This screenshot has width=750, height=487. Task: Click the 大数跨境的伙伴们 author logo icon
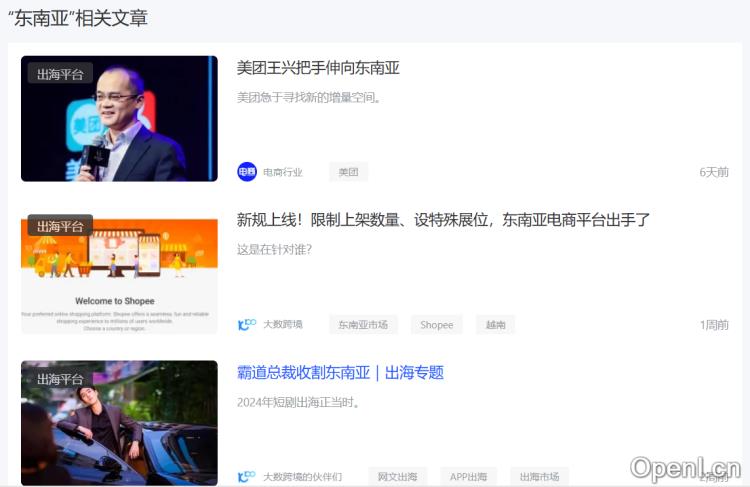tap(247, 477)
